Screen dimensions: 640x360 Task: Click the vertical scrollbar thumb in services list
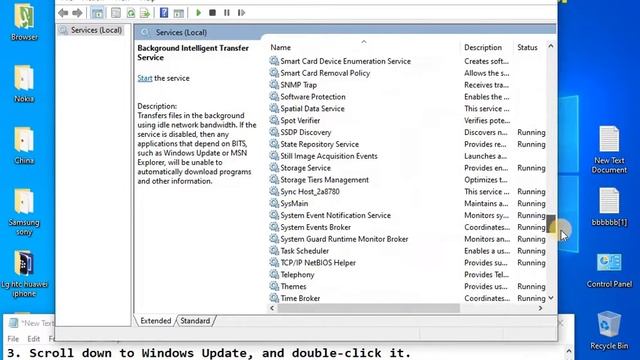(551, 224)
